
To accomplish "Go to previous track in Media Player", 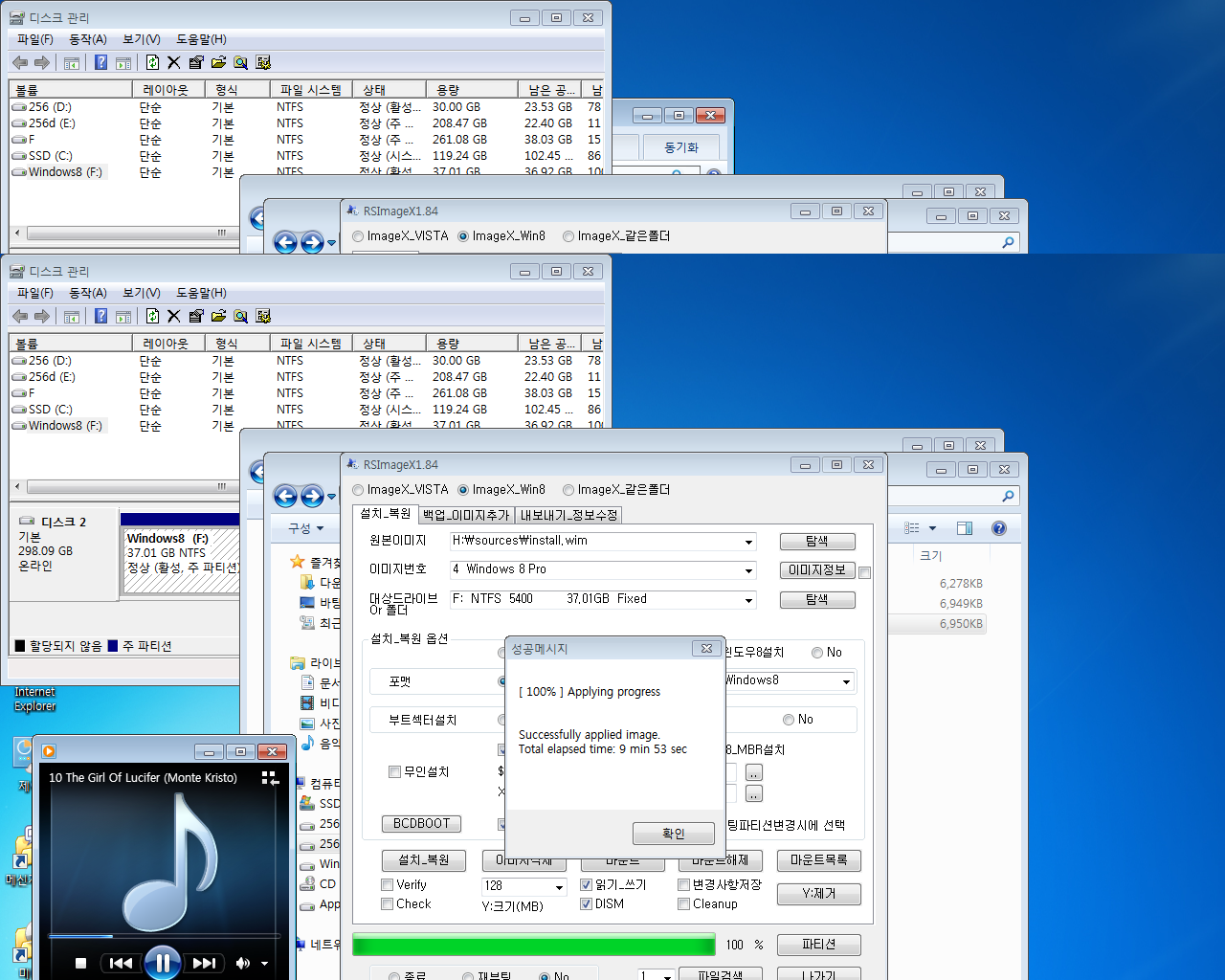I will point(121,963).
